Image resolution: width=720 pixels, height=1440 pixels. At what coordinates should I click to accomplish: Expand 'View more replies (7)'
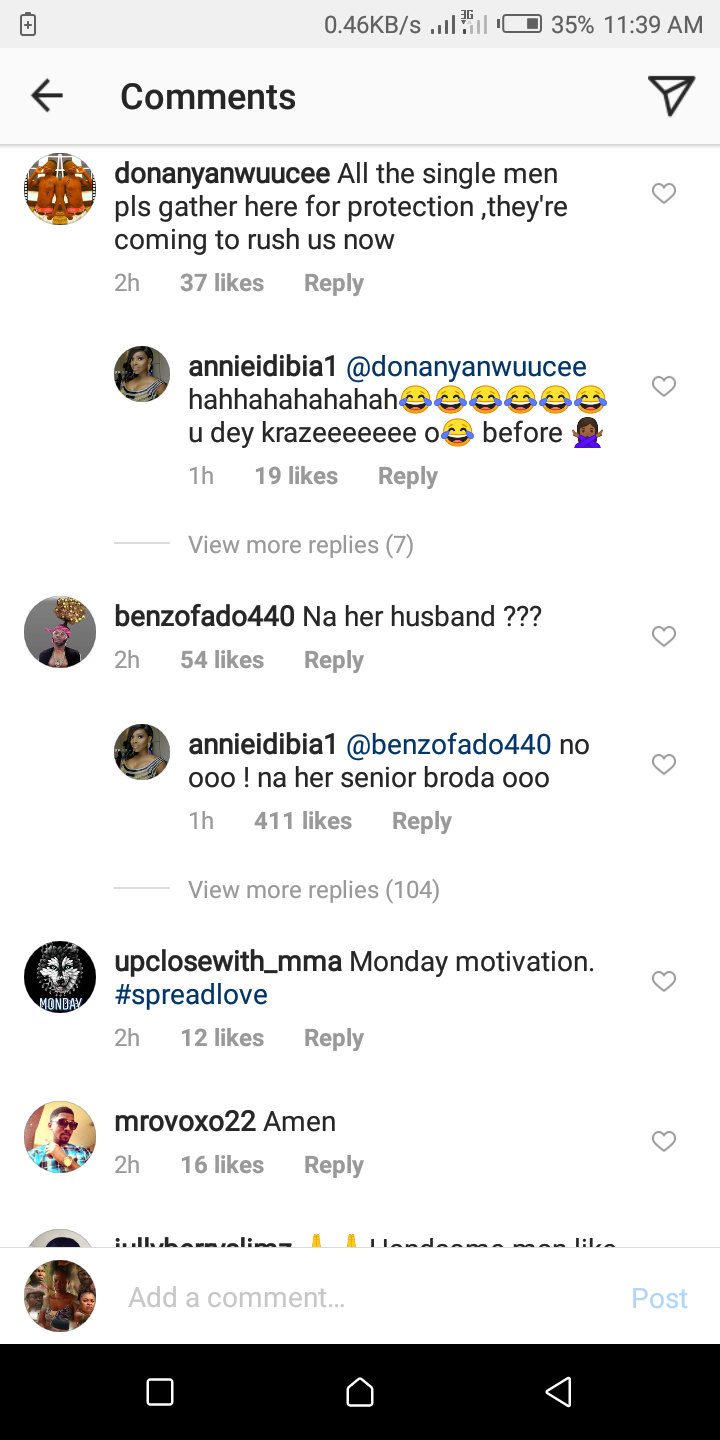tap(300, 545)
